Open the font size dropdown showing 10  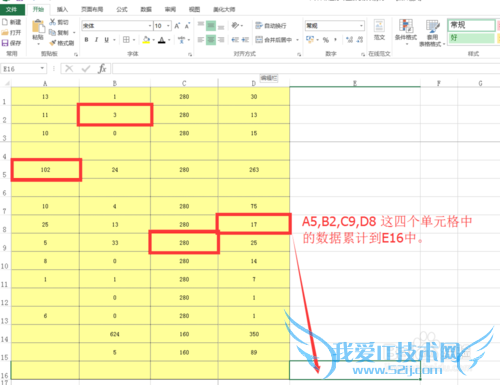click(x=168, y=26)
